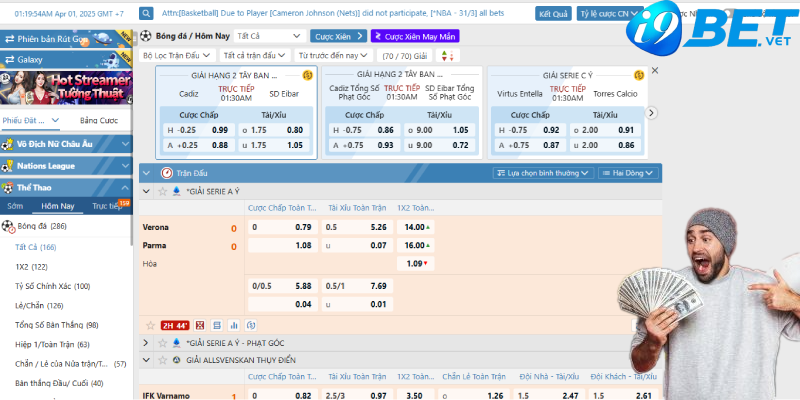Select the Bảng Cược tab
Viewport: 800px width, 400px height.
[x=97, y=120]
